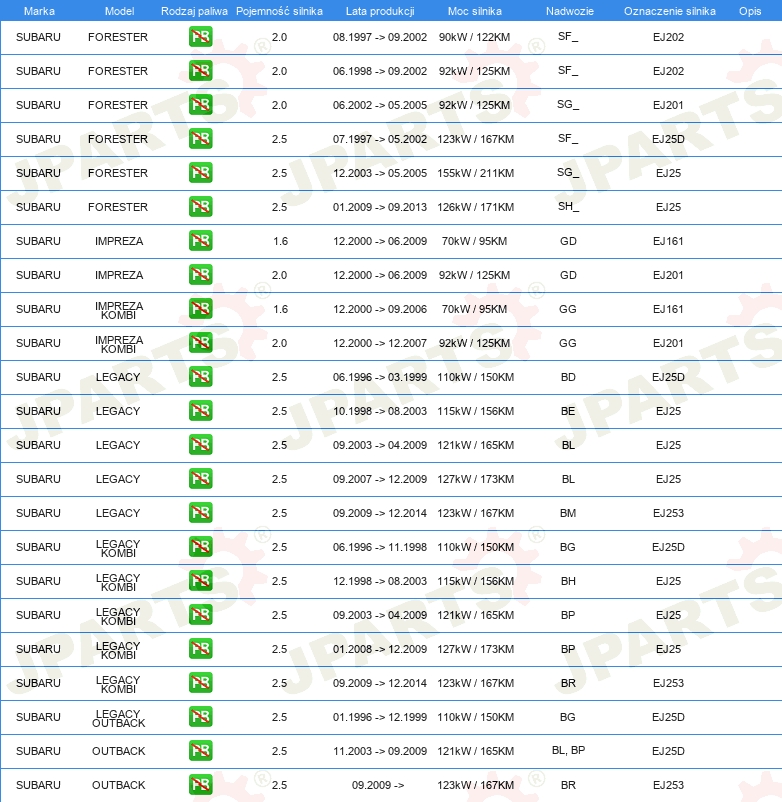Screen dimensions: 782x802
Task: Click fuel icon in the Impreza Kombi 1.6 row
Action: [200, 309]
